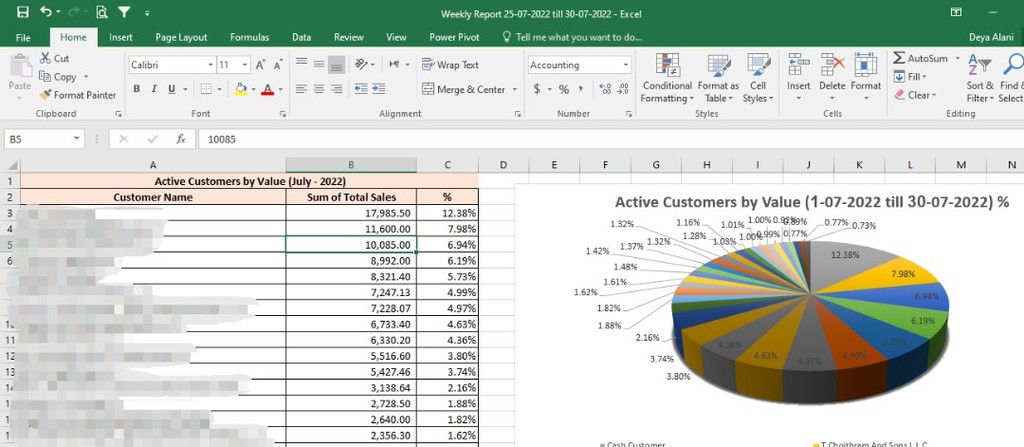Click the Insert cells button
The image size is (1024, 447).
tap(798, 78)
